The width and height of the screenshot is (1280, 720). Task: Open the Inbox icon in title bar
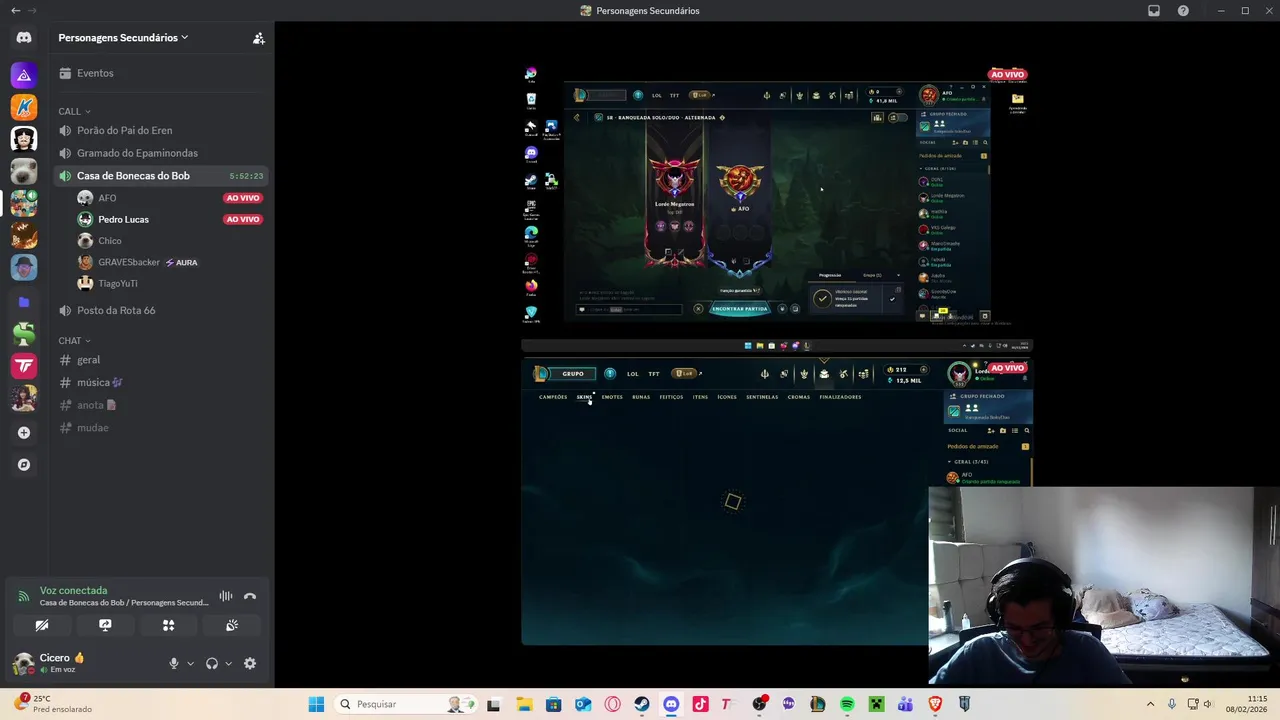click(x=1154, y=11)
